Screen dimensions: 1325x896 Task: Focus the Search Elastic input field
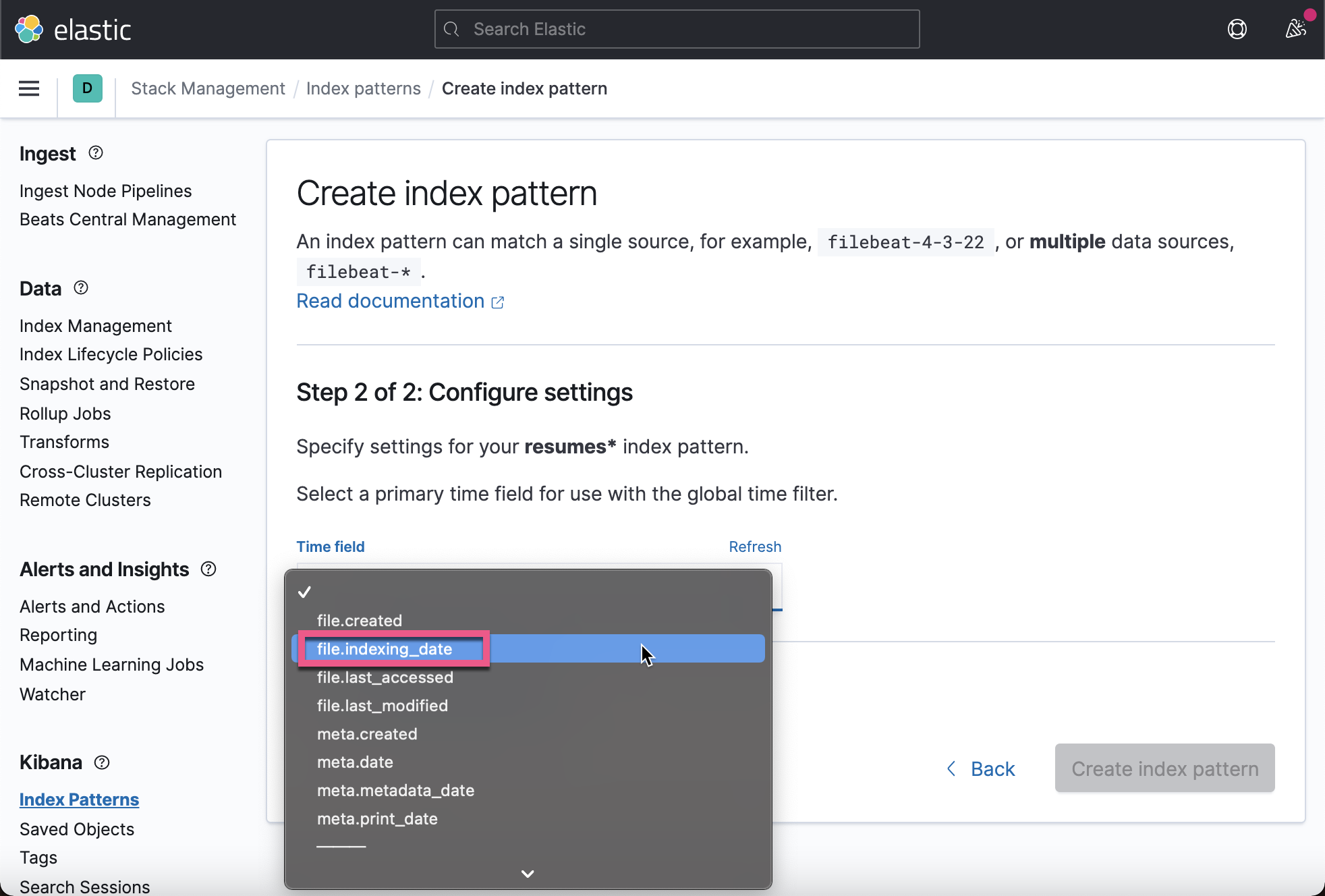coord(677,29)
